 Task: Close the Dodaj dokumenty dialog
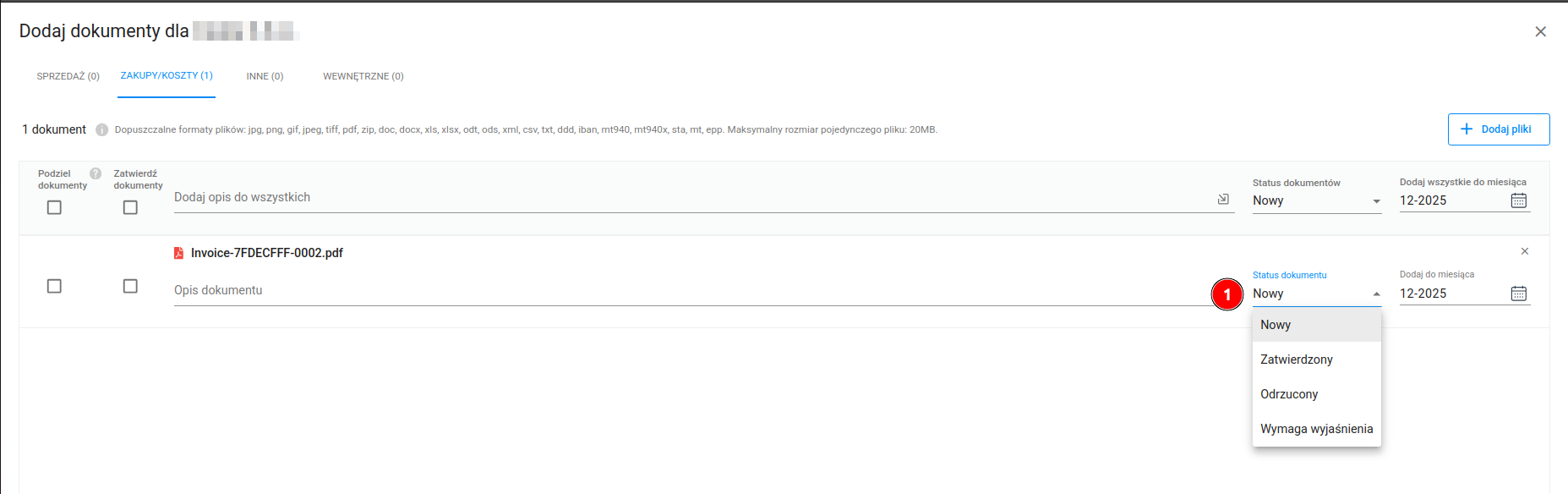click(1540, 31)
